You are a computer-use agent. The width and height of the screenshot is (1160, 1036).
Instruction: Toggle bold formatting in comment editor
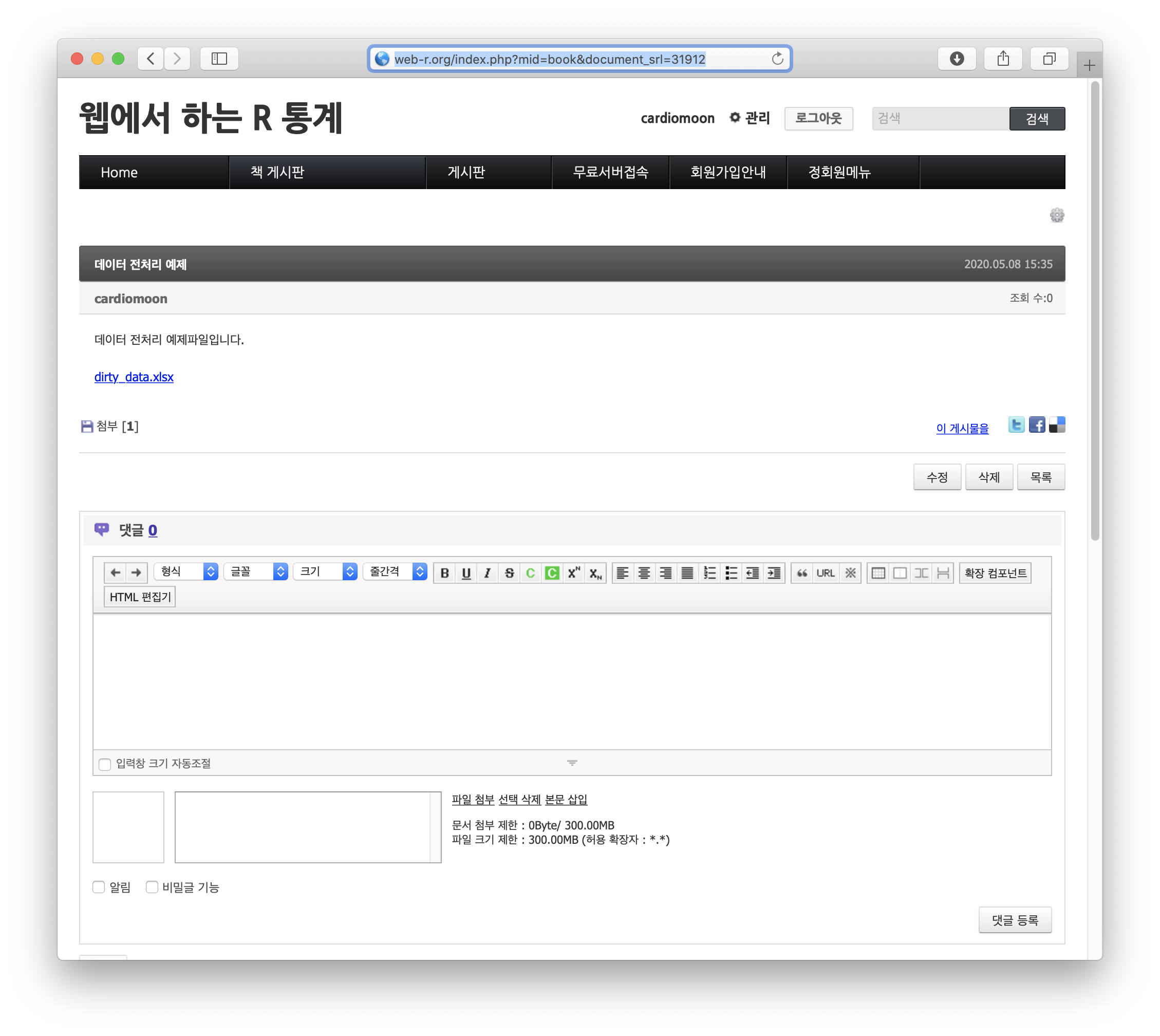[x=445, y=573]
